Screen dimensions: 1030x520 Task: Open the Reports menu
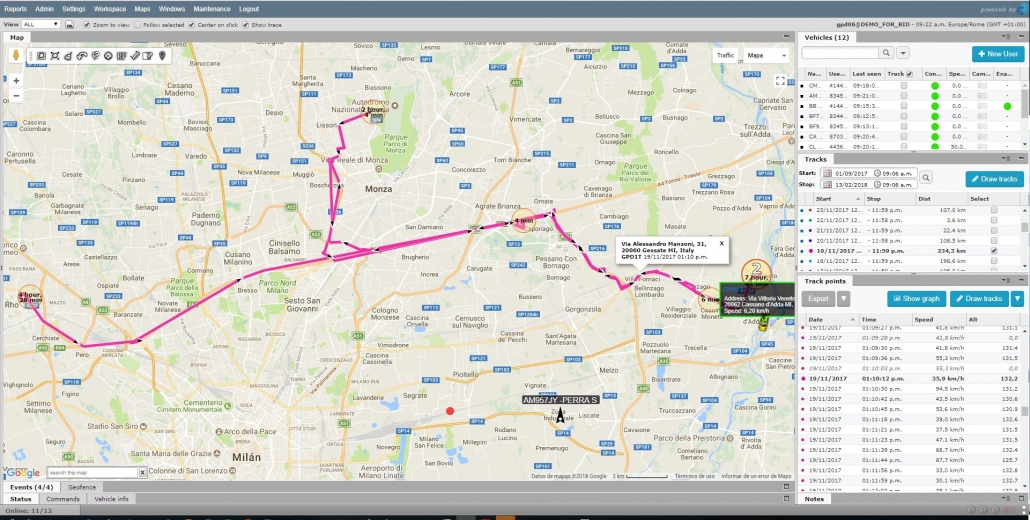(x=15, y=9)
